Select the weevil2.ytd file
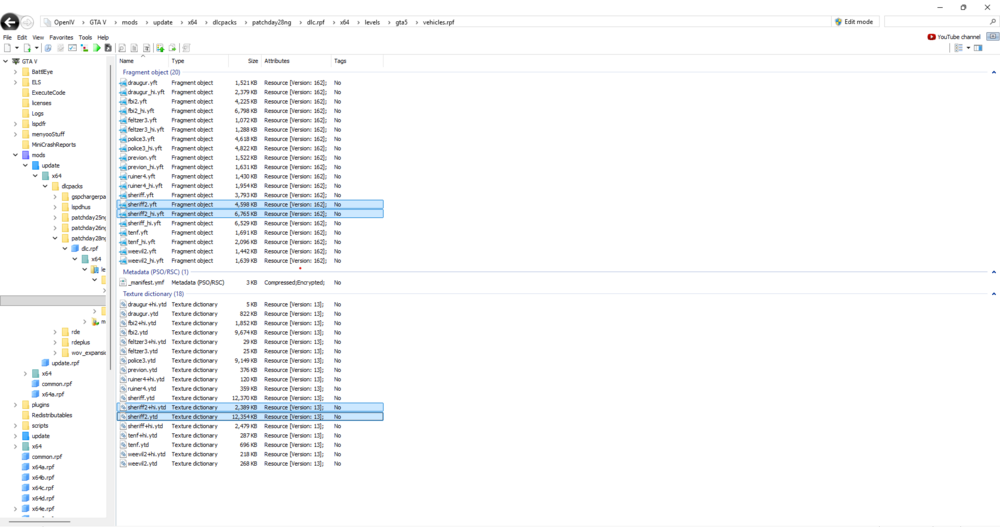 (x=250, y=464)
